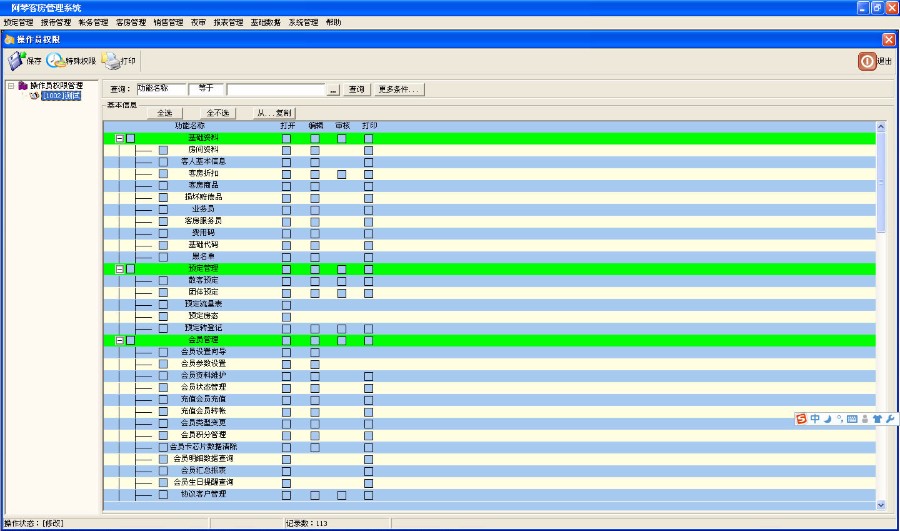900x531 pixels.
Task: Collapse the 会员管理 group
Action: [119, 340]
